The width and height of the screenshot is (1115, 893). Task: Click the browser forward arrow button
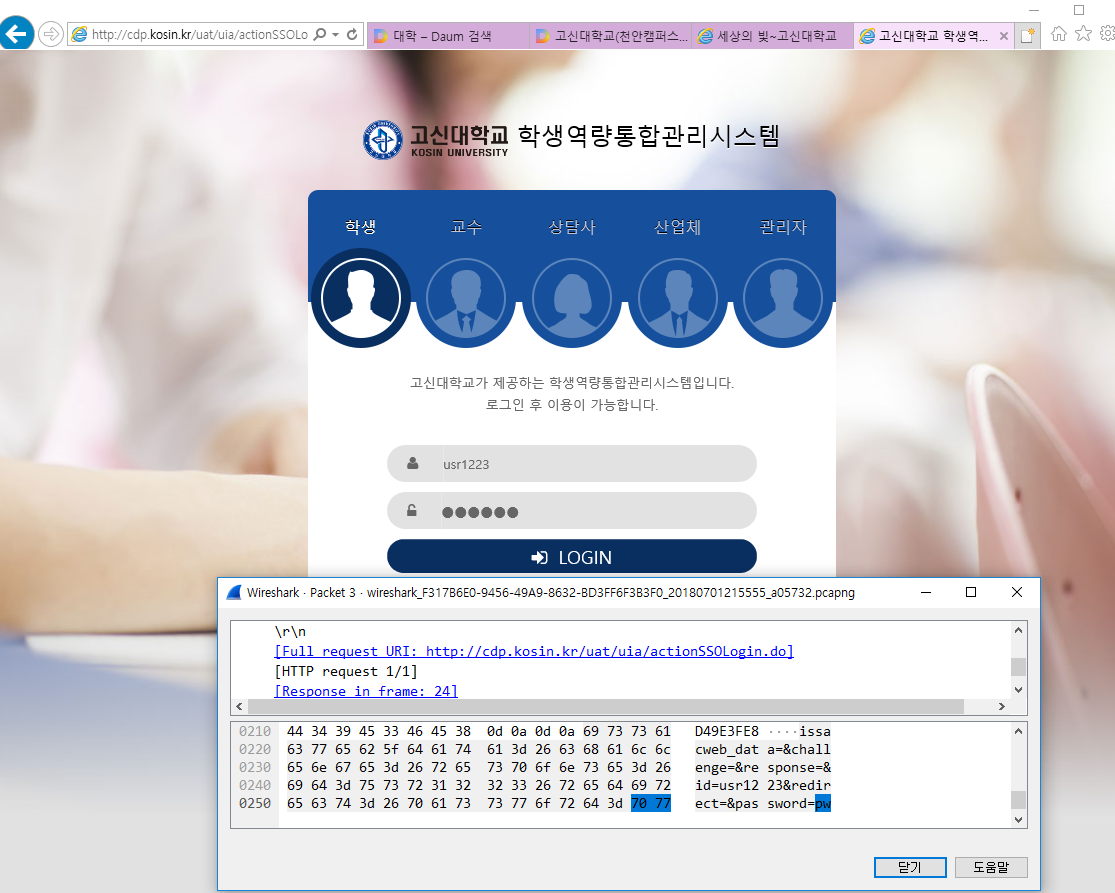pyautogui.click(x=50, y=33)
